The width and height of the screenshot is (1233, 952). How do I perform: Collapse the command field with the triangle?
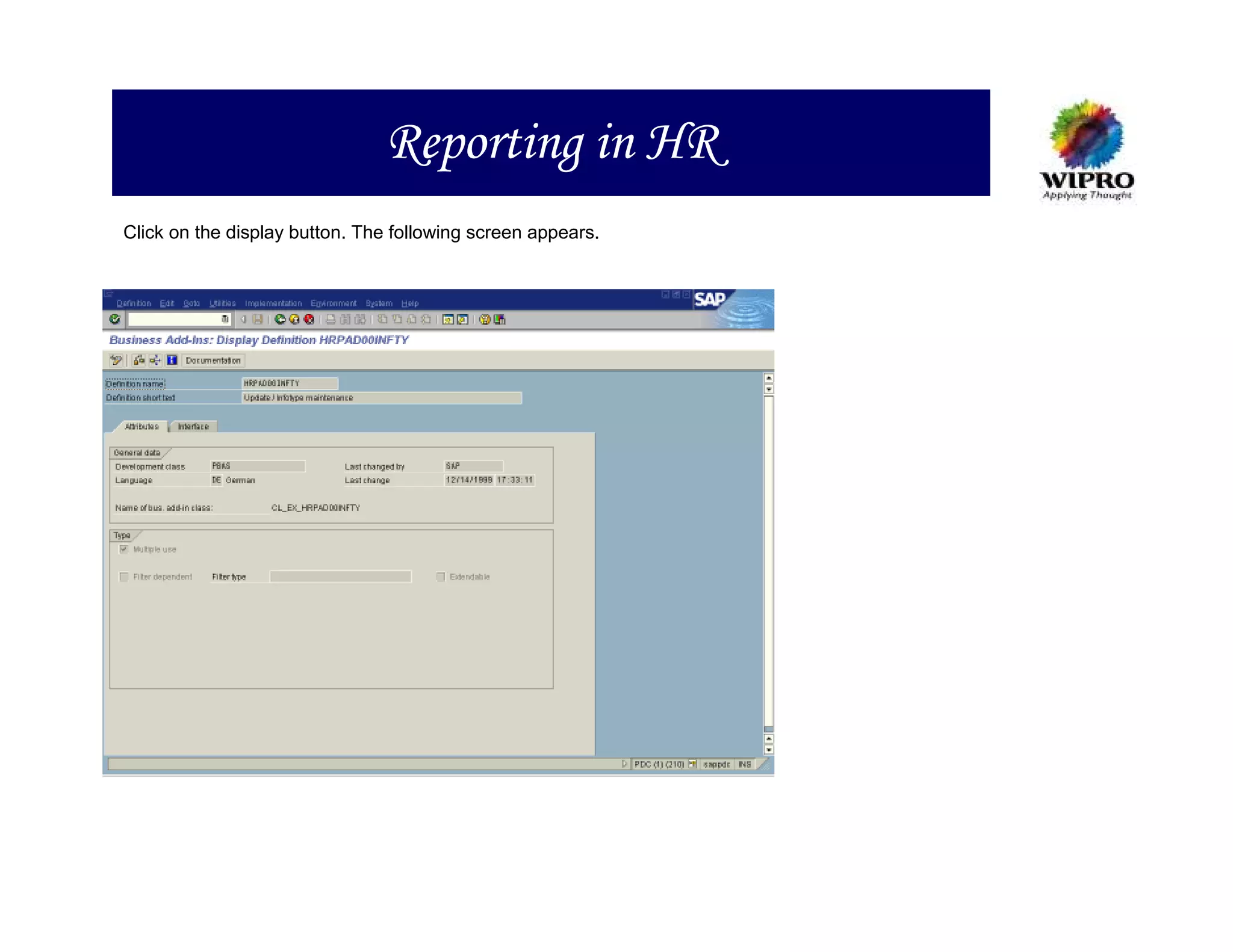(243, 320)
